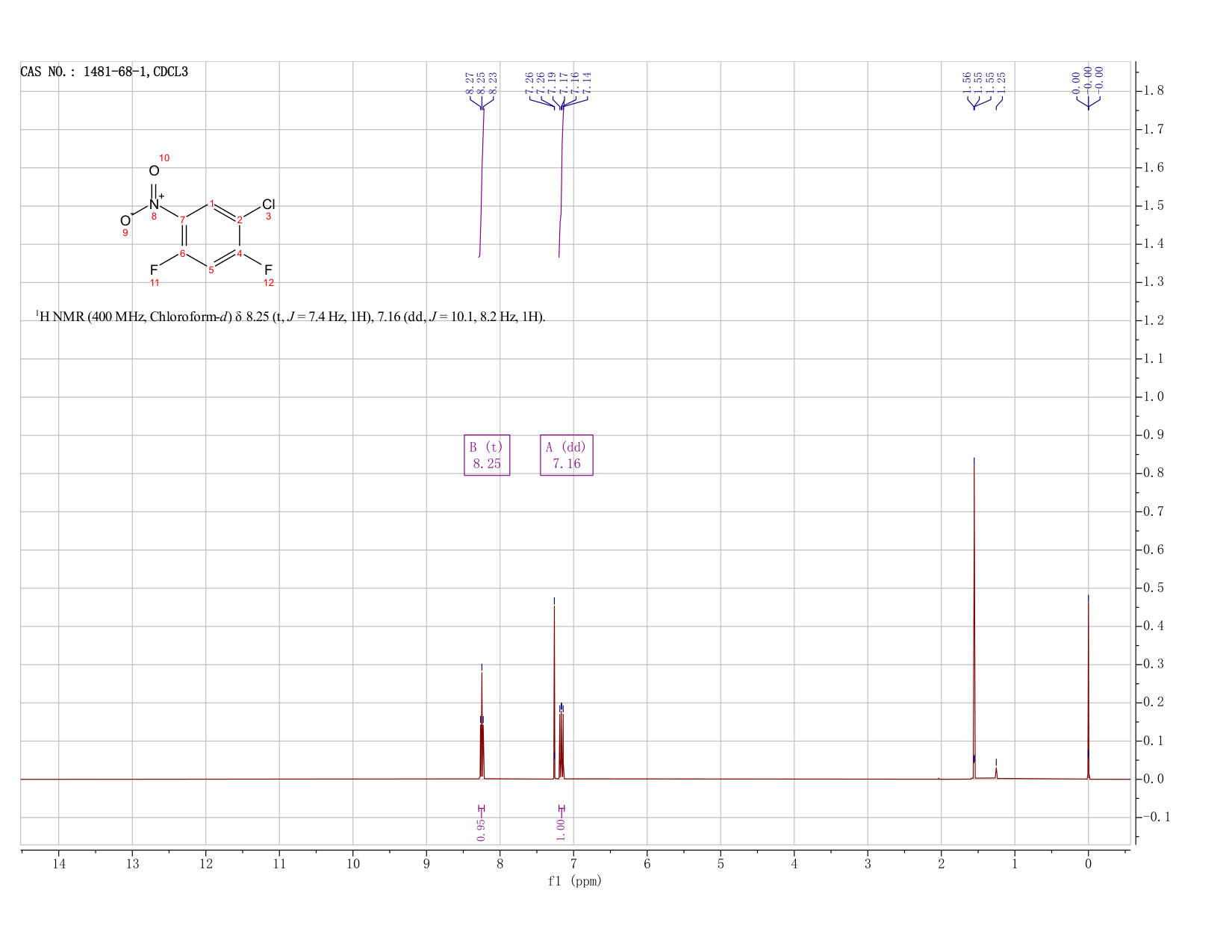Click the fluorine atom labeled 12
Viewport: 1232px width, 952px height.
click(269, 270)
